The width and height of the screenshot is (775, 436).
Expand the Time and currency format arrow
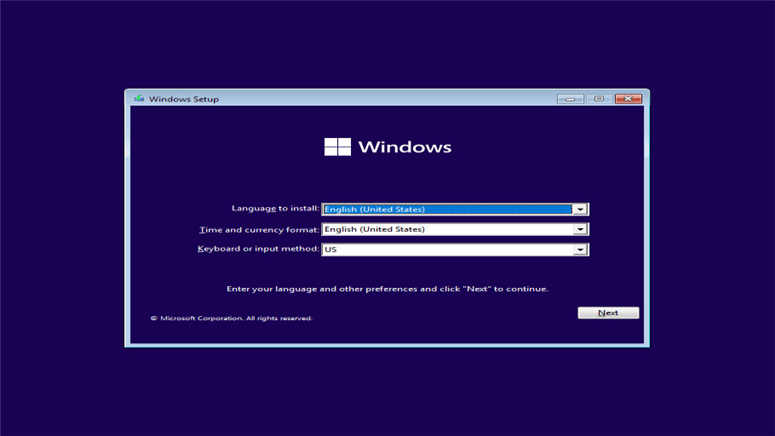click(x=580, y=229)
